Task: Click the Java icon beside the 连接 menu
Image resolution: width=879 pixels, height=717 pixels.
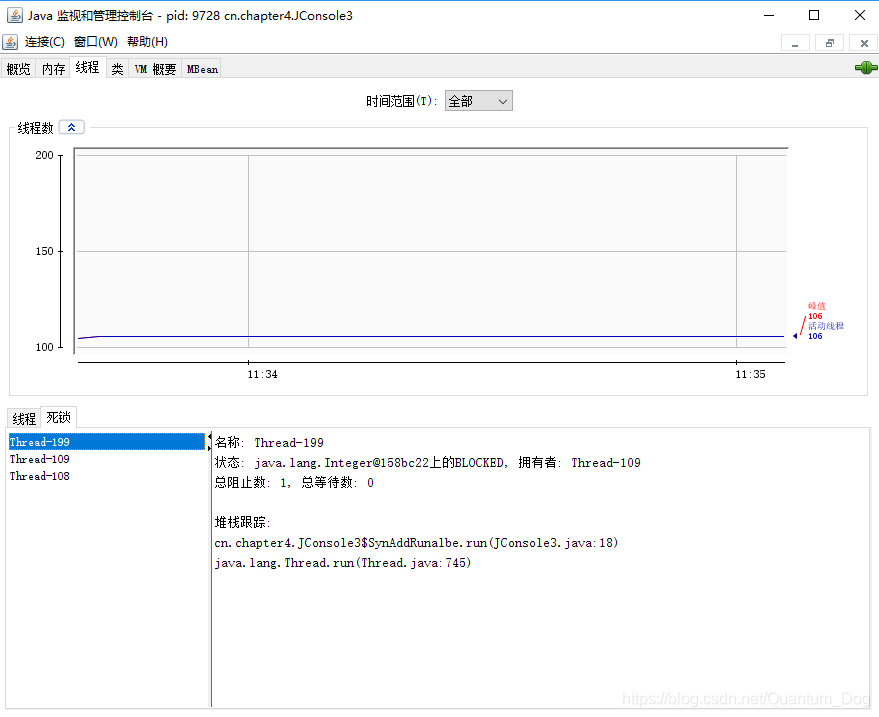Action: point(10,42)
